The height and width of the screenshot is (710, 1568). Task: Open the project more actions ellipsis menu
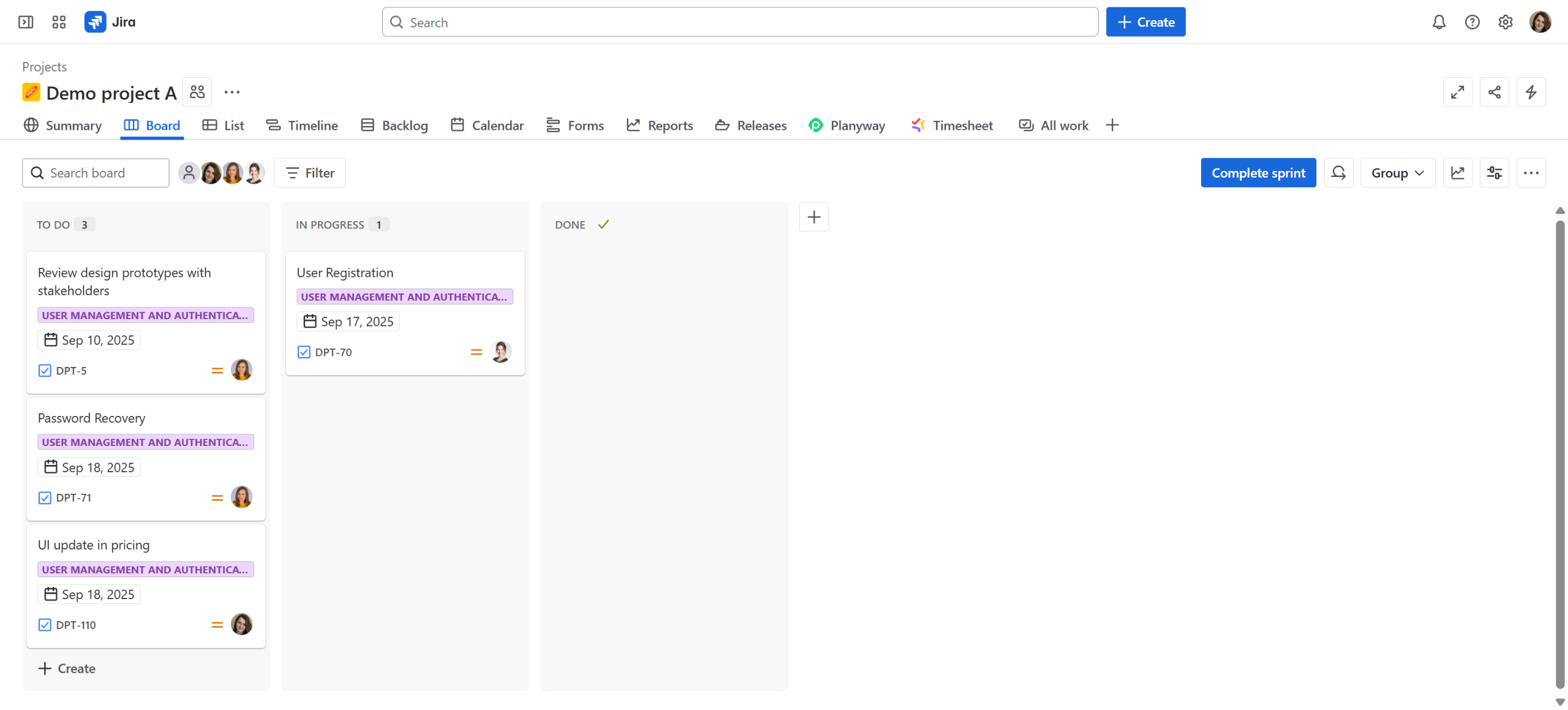(x=232, y=92)
